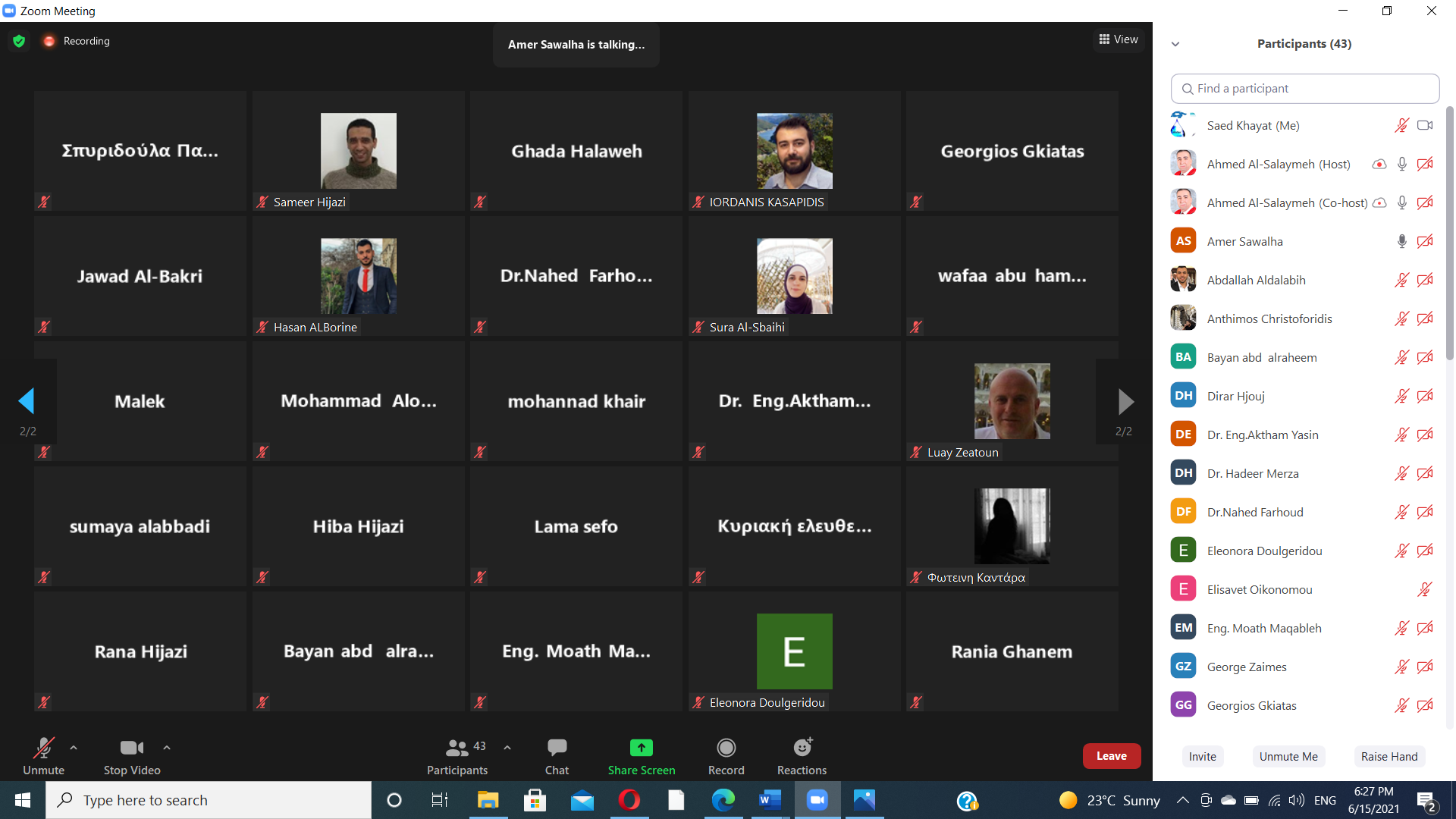
Task: Open video options arrow next to Stop Video
Action: [x=167, y=748]
